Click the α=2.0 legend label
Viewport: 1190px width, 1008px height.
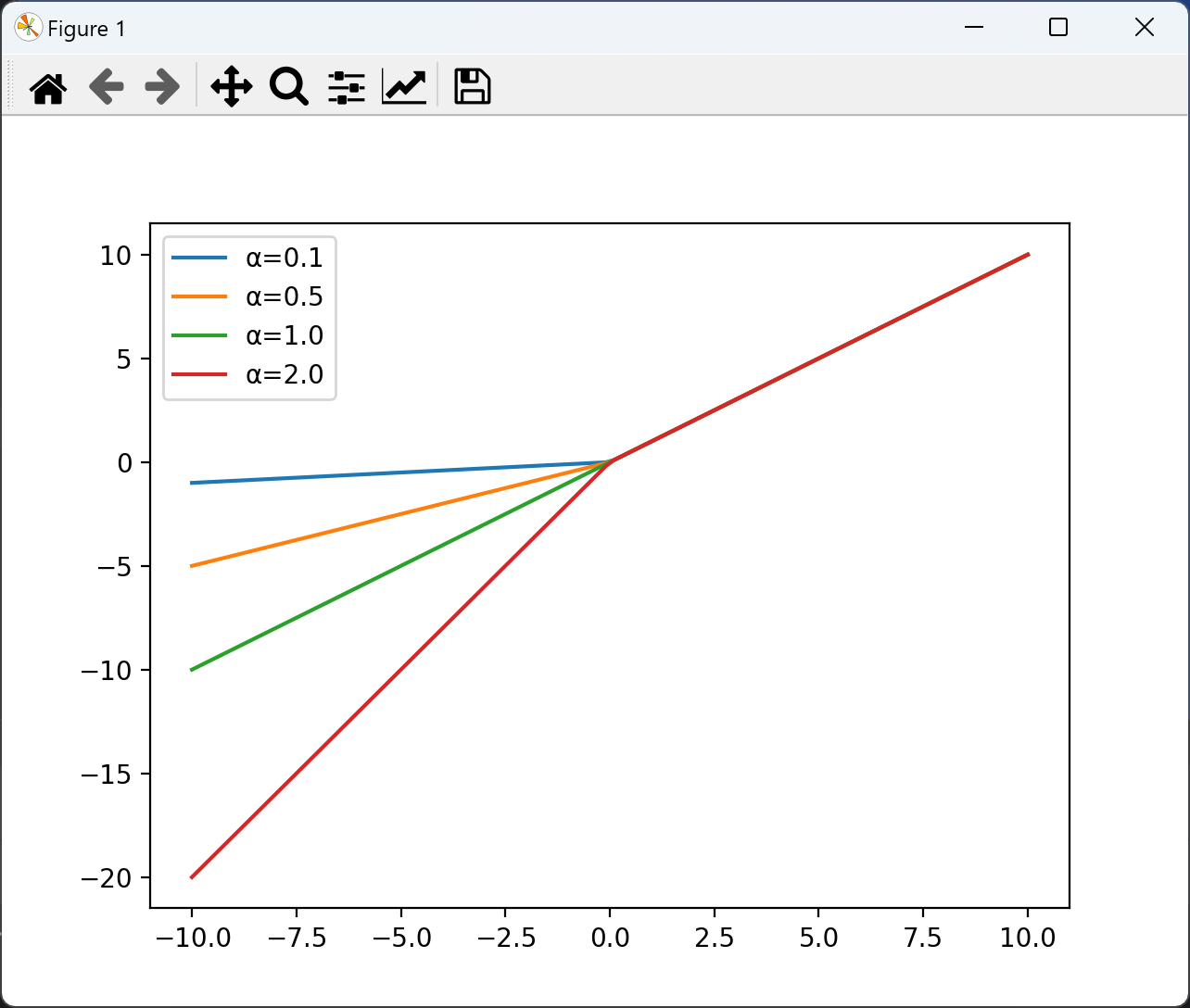click(x=285, y=374)
